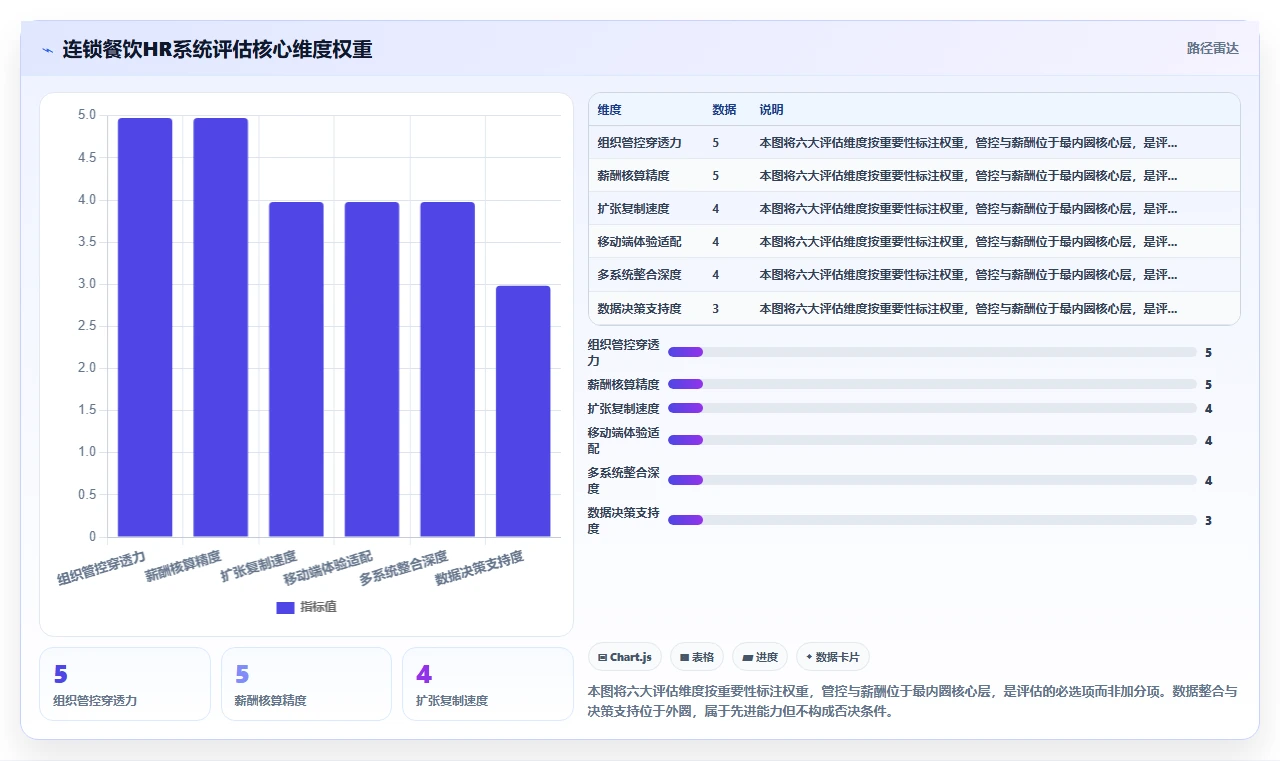Select the 数据决策支持度 table row cell
Screen dimensions: 1280x761
point(640,308)
